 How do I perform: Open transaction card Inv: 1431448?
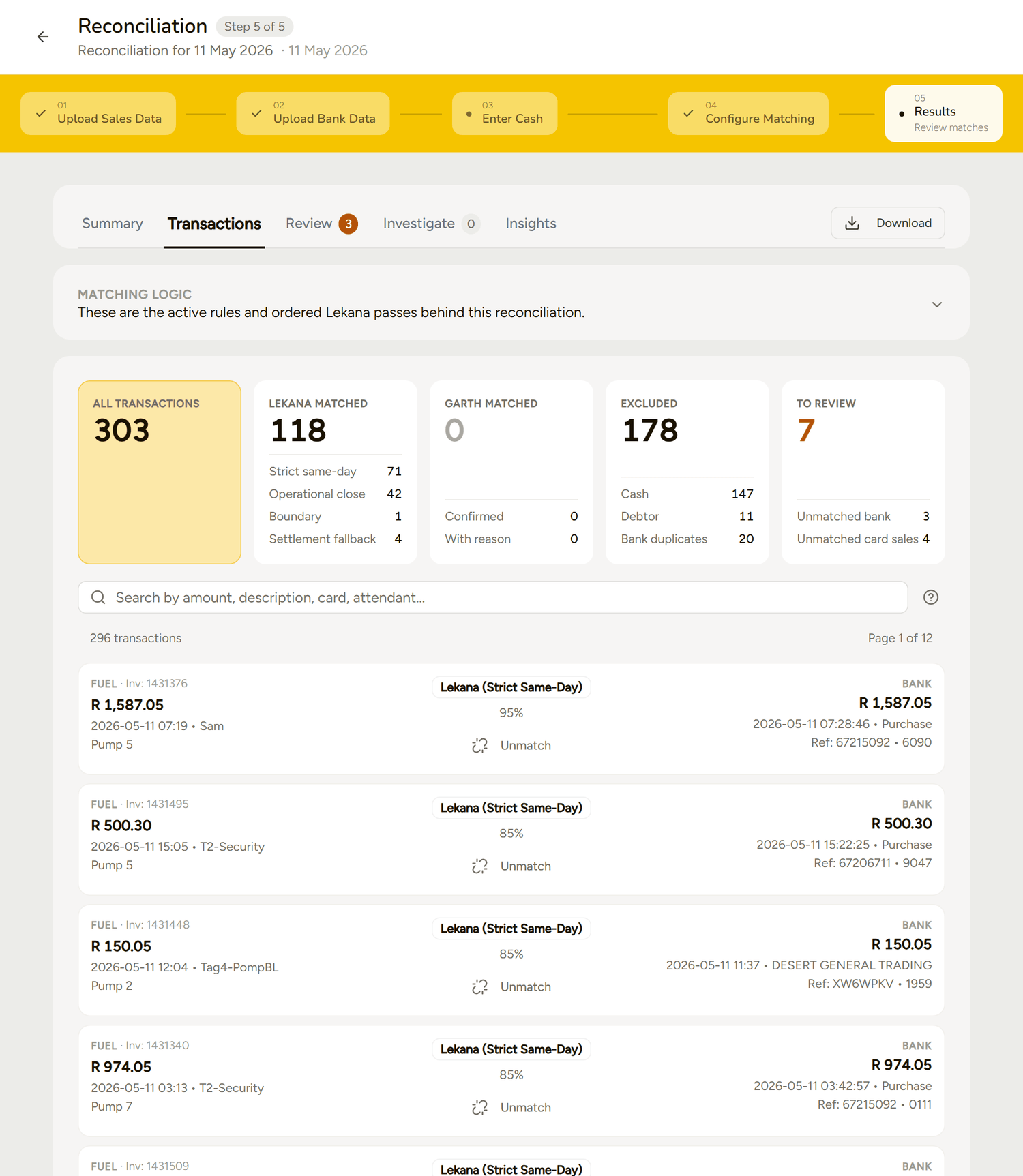coord(512,960)
